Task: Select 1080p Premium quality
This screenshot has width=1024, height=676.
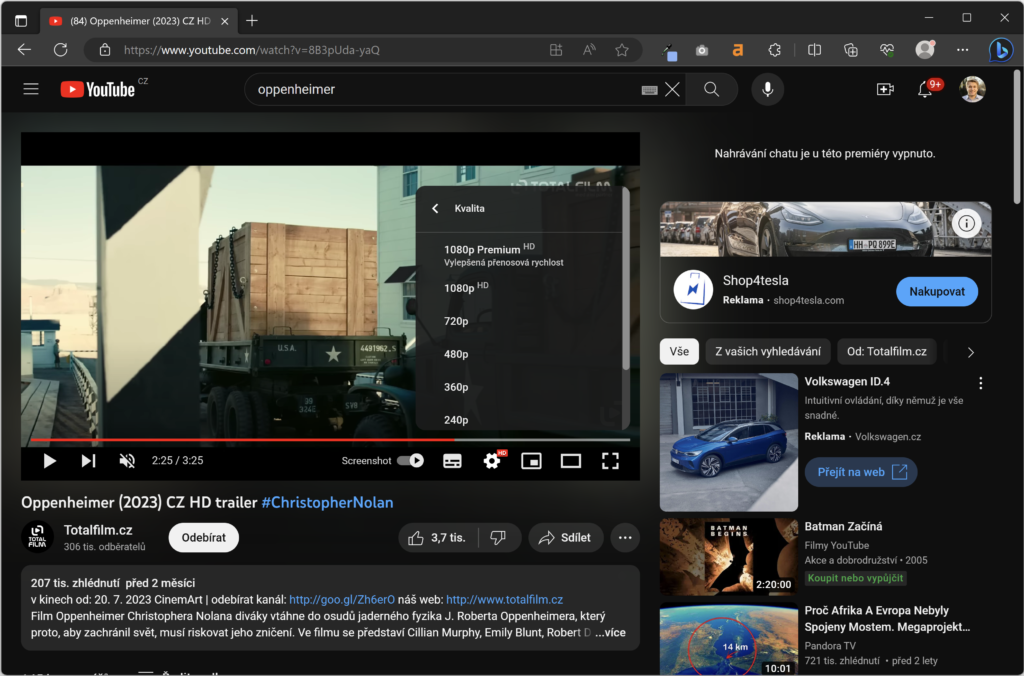Action: [519, 255]
